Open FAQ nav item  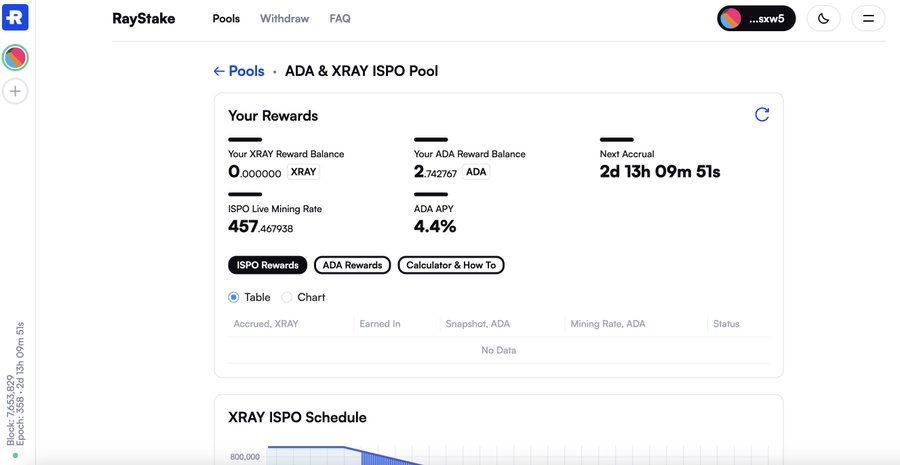pos(340,18)
